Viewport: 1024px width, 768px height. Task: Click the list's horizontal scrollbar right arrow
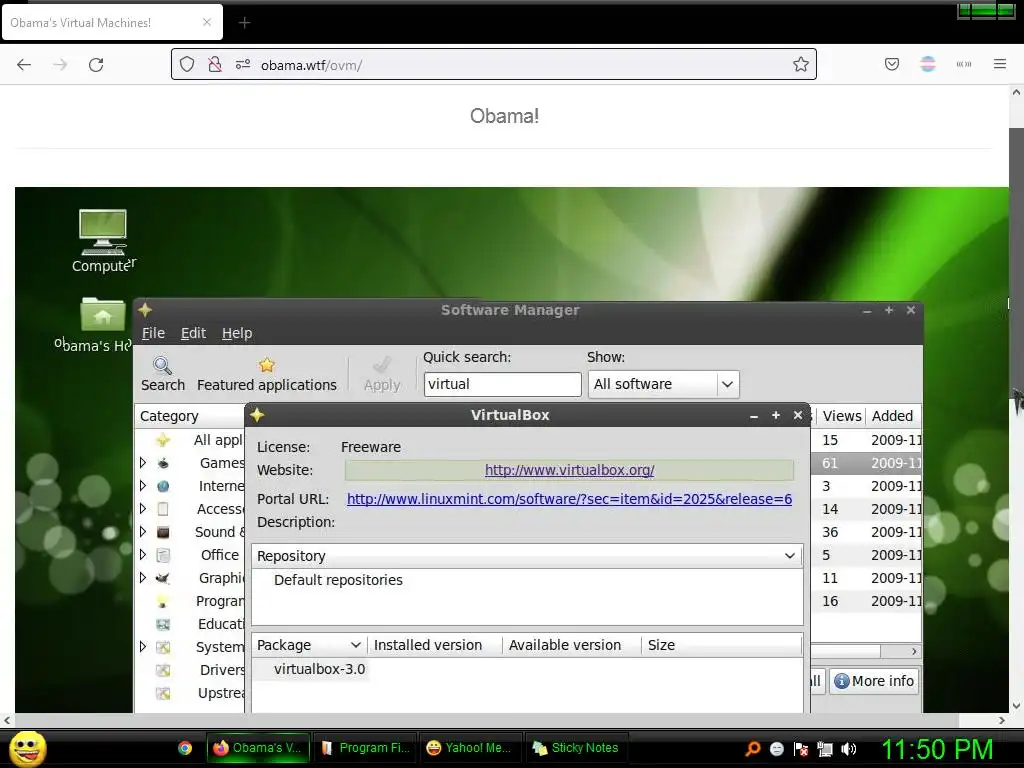tap(914, 652)
